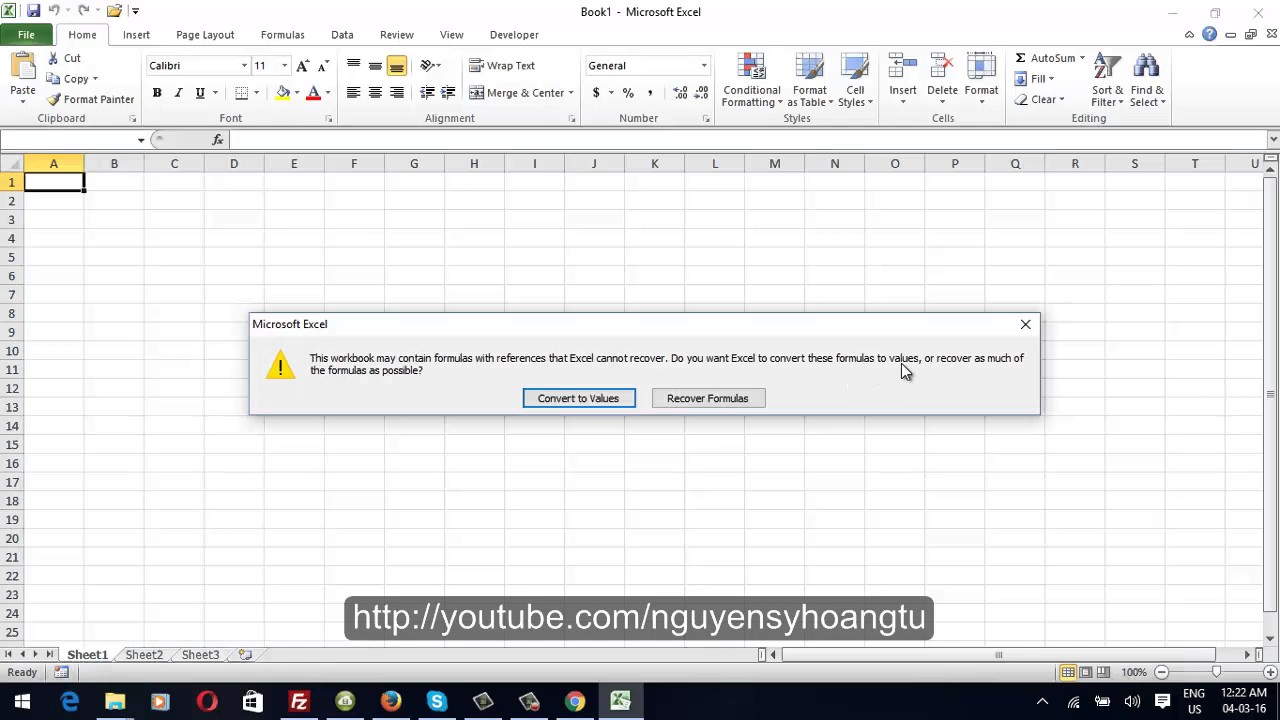Click the Delete cells icon
Screen dimensions: 1280x720
(x=942, y=68)
